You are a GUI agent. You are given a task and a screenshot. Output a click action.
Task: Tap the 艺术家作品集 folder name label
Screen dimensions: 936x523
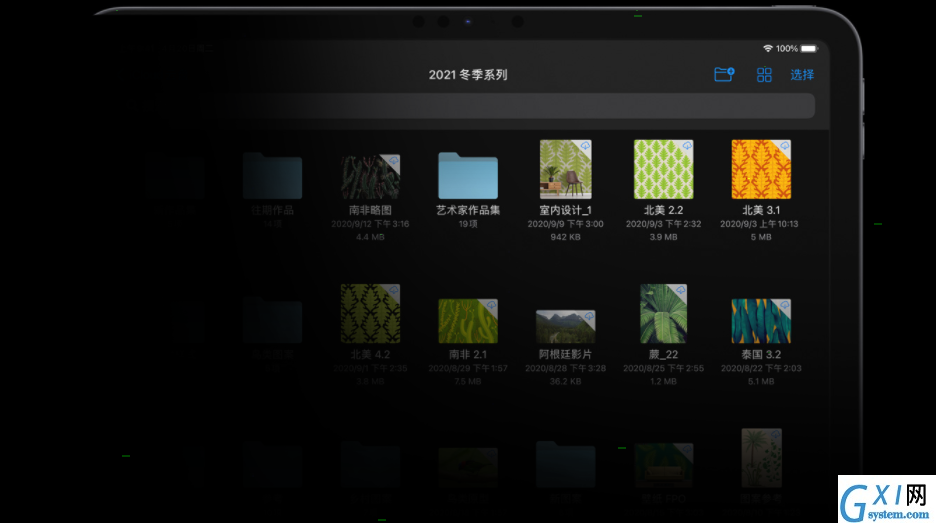pos(468,210)
